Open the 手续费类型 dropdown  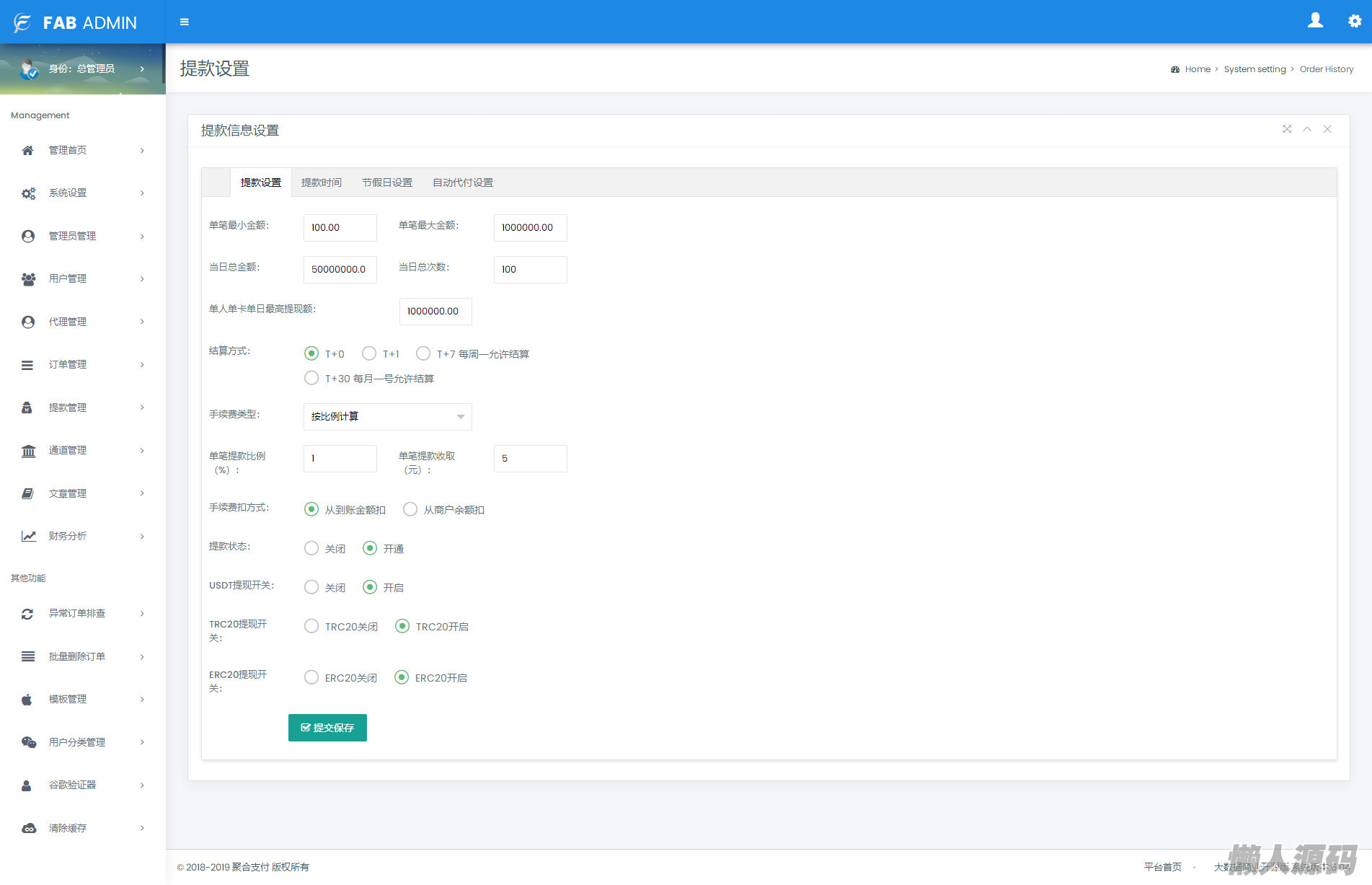[387, 417]
